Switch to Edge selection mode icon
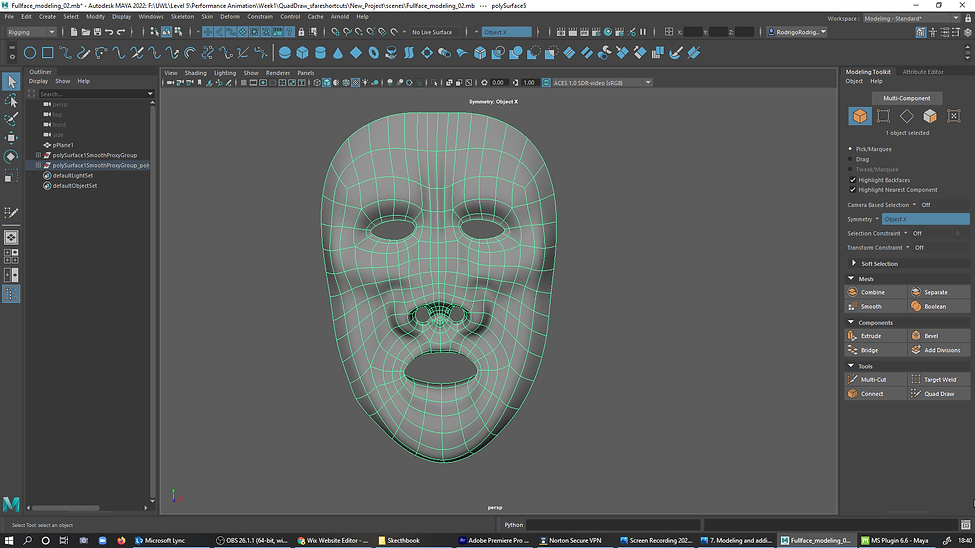The width and height of the screenshot is (975, 548). pos(907,116)
